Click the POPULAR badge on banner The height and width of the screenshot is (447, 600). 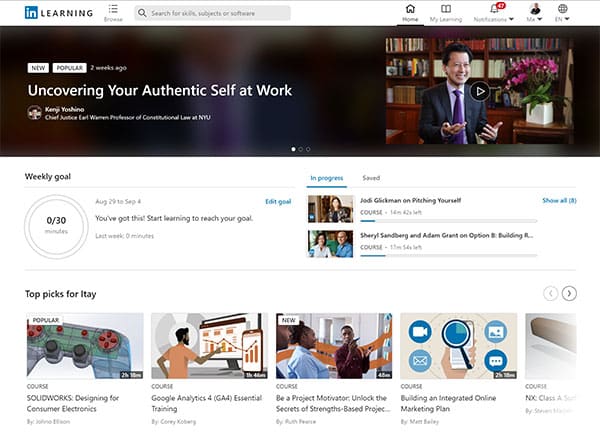70,68
